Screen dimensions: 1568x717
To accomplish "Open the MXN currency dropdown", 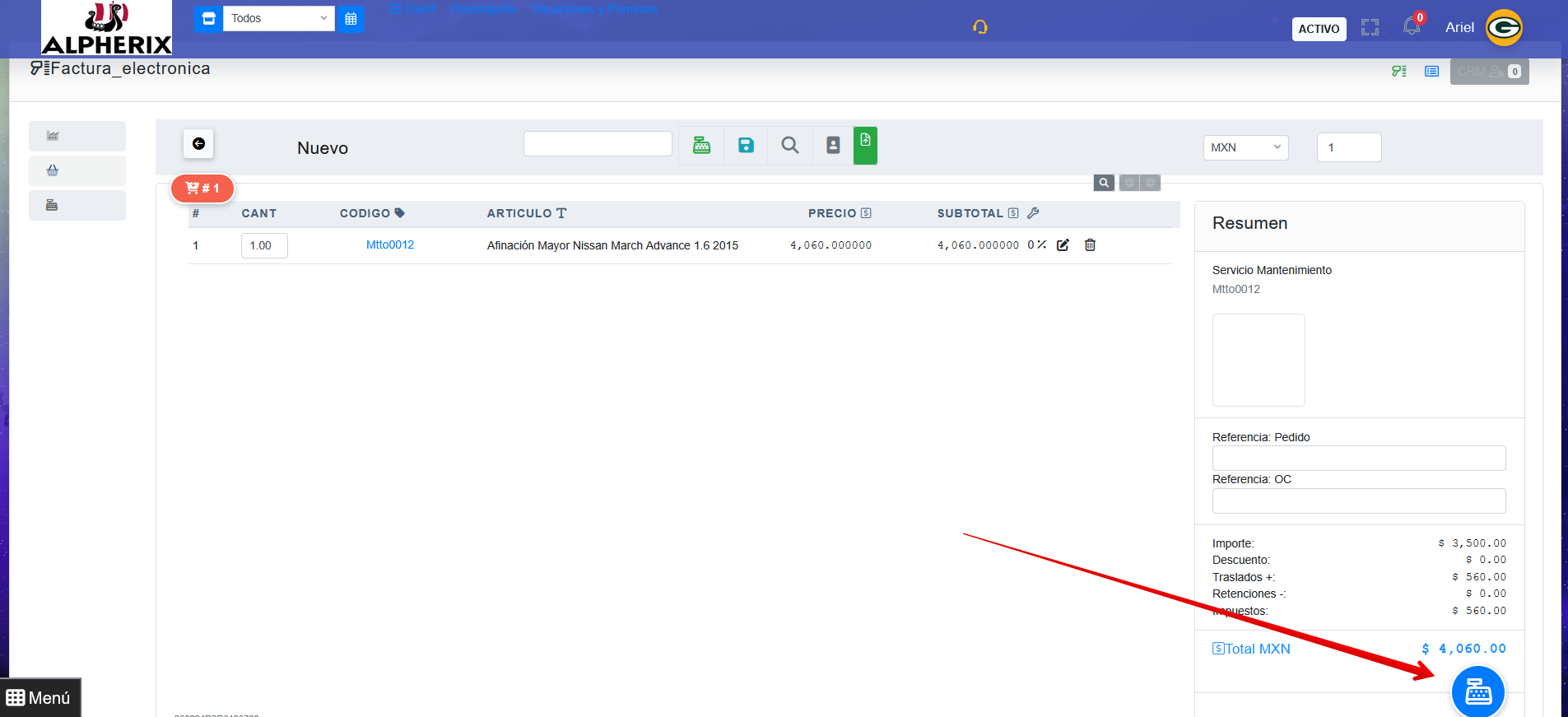I will click(1245, 147).
